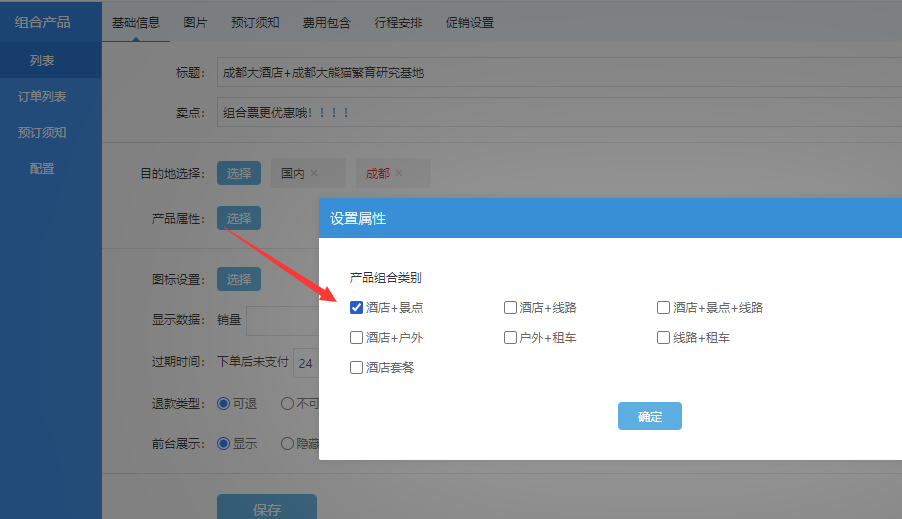Image resolution: width=902 pixels, height=519 pixels.
Task: Go to the 促销设置 tab
Action: coord(469,22)
